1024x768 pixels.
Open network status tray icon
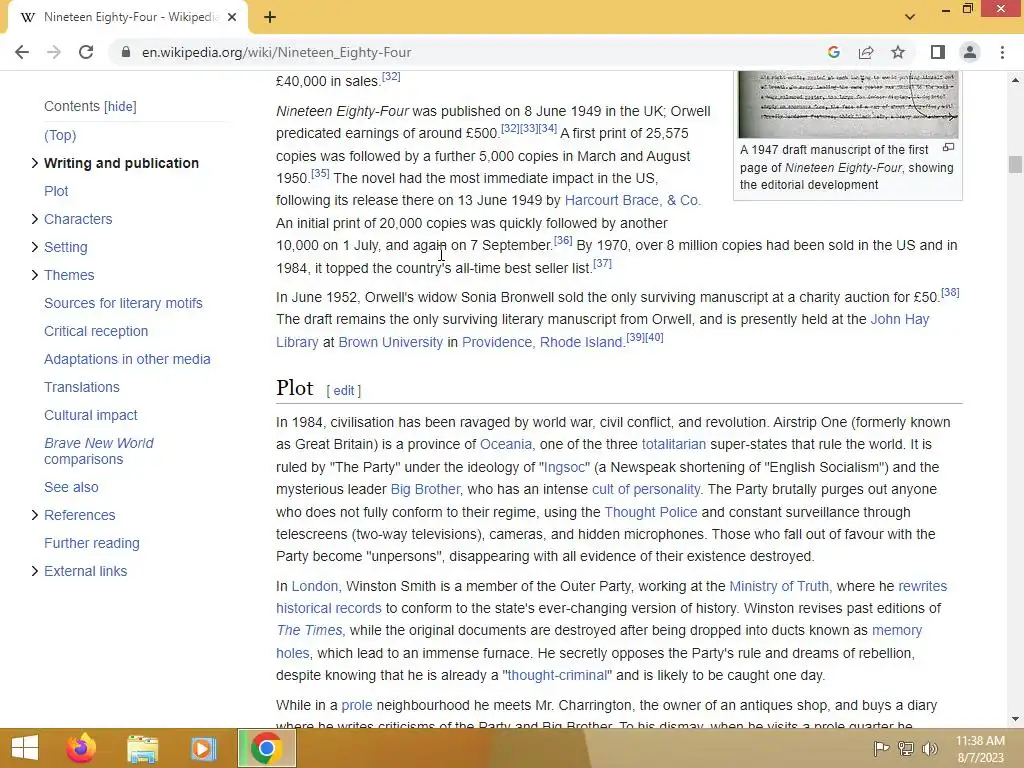[x=906, y=748]
